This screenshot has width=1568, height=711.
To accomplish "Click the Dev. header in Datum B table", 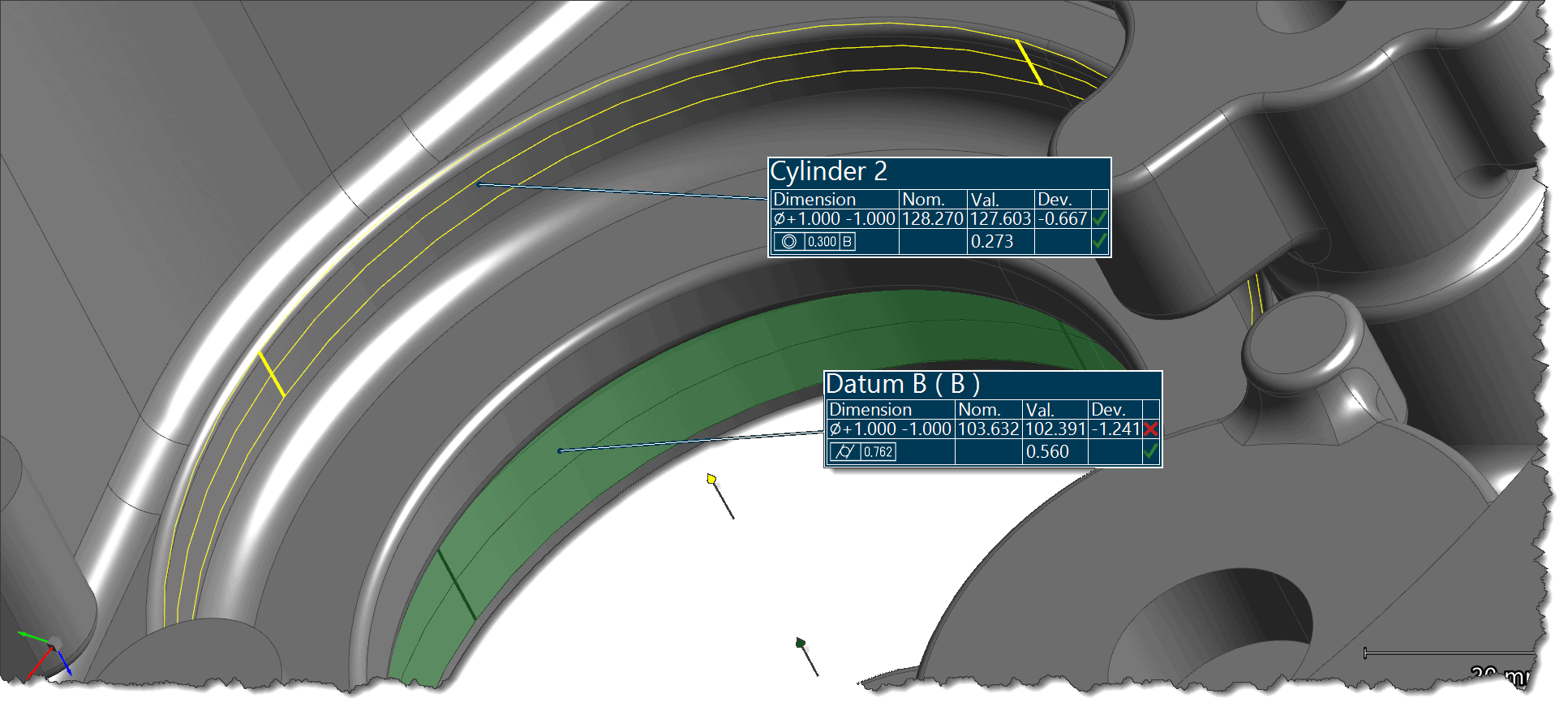I will (1107, 410).
